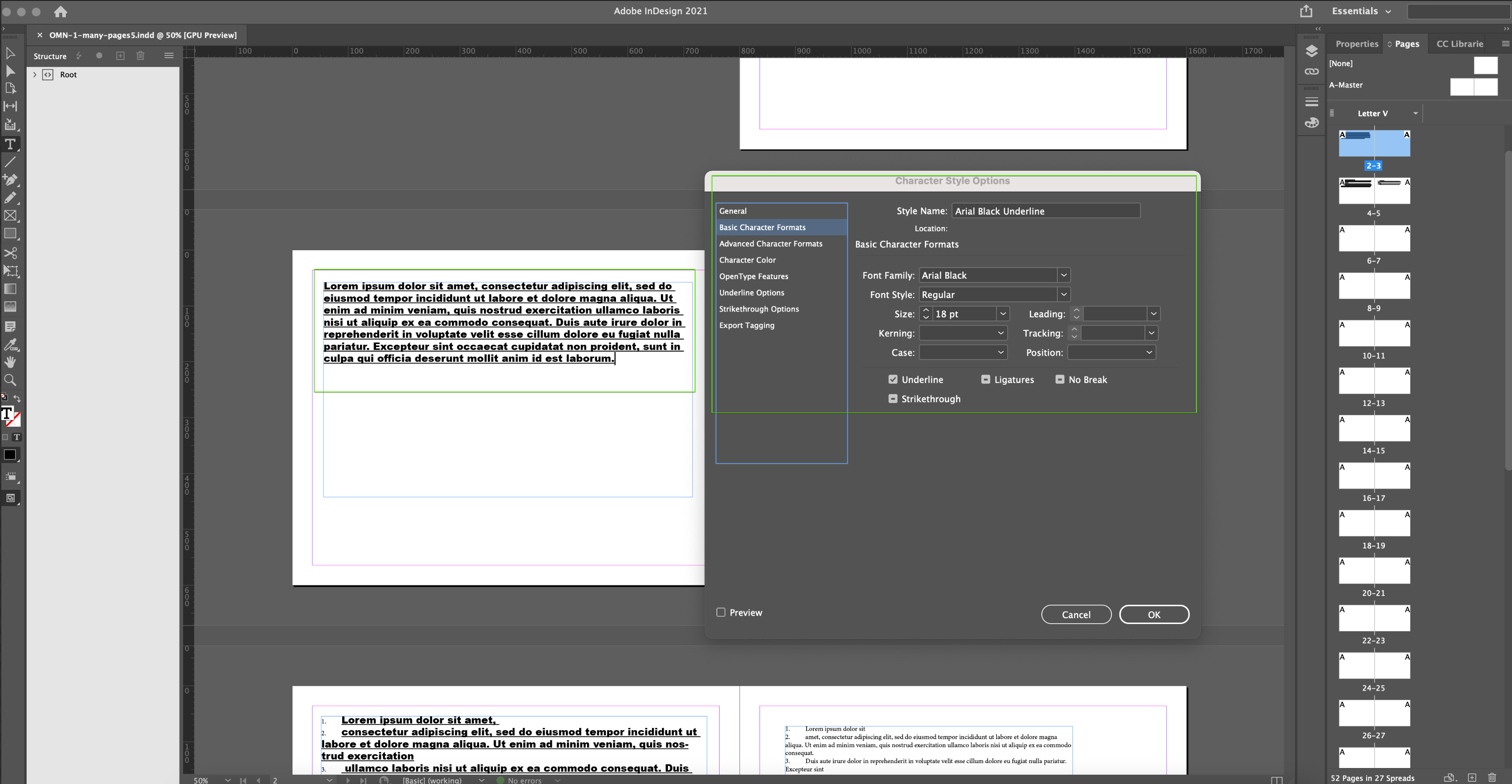Select Underline Options in the dialog sidebar
The height and width of the screenshot is (784, 1512).
pos(752,292)
